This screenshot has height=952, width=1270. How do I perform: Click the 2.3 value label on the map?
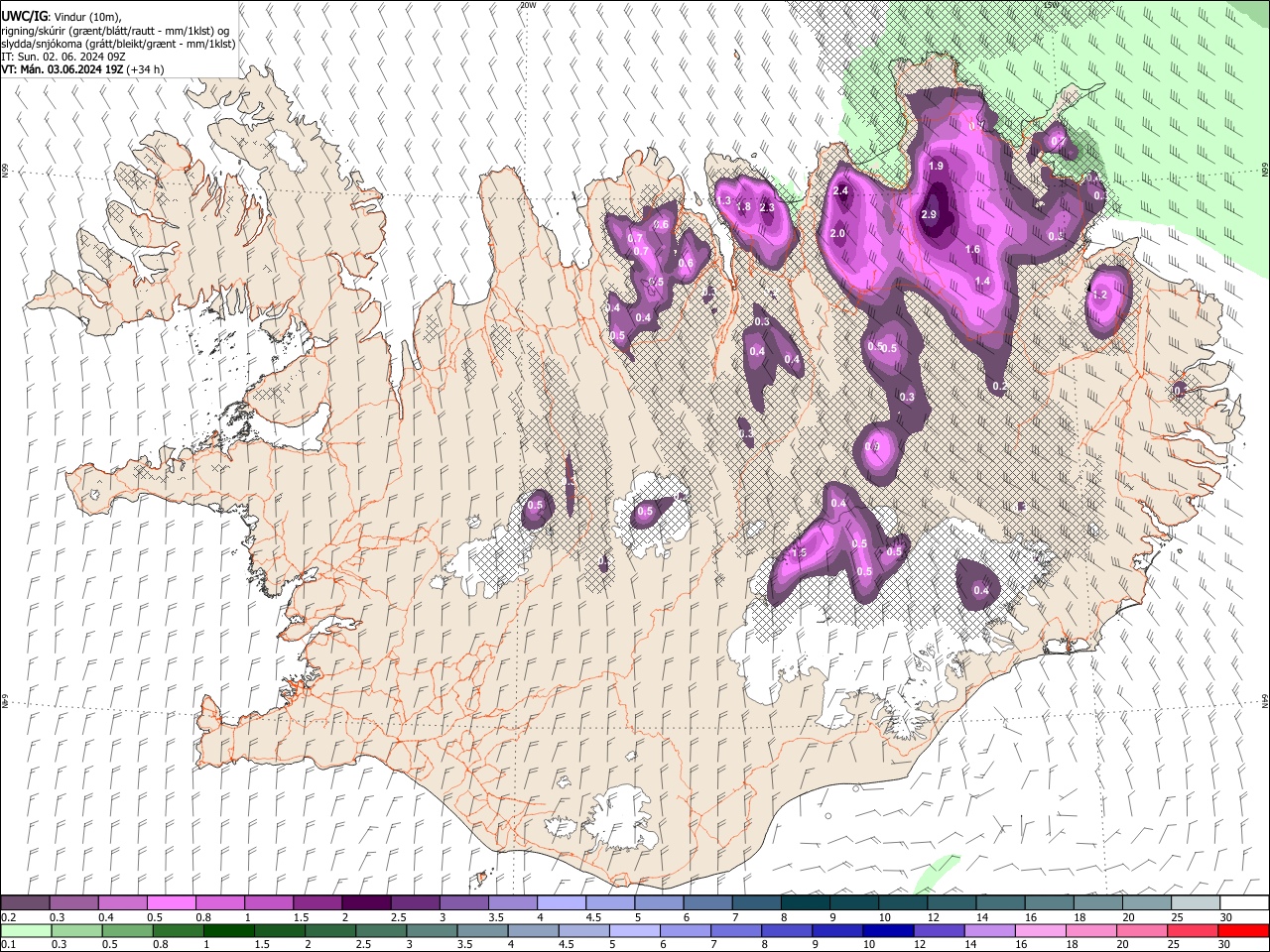[767, 208]
